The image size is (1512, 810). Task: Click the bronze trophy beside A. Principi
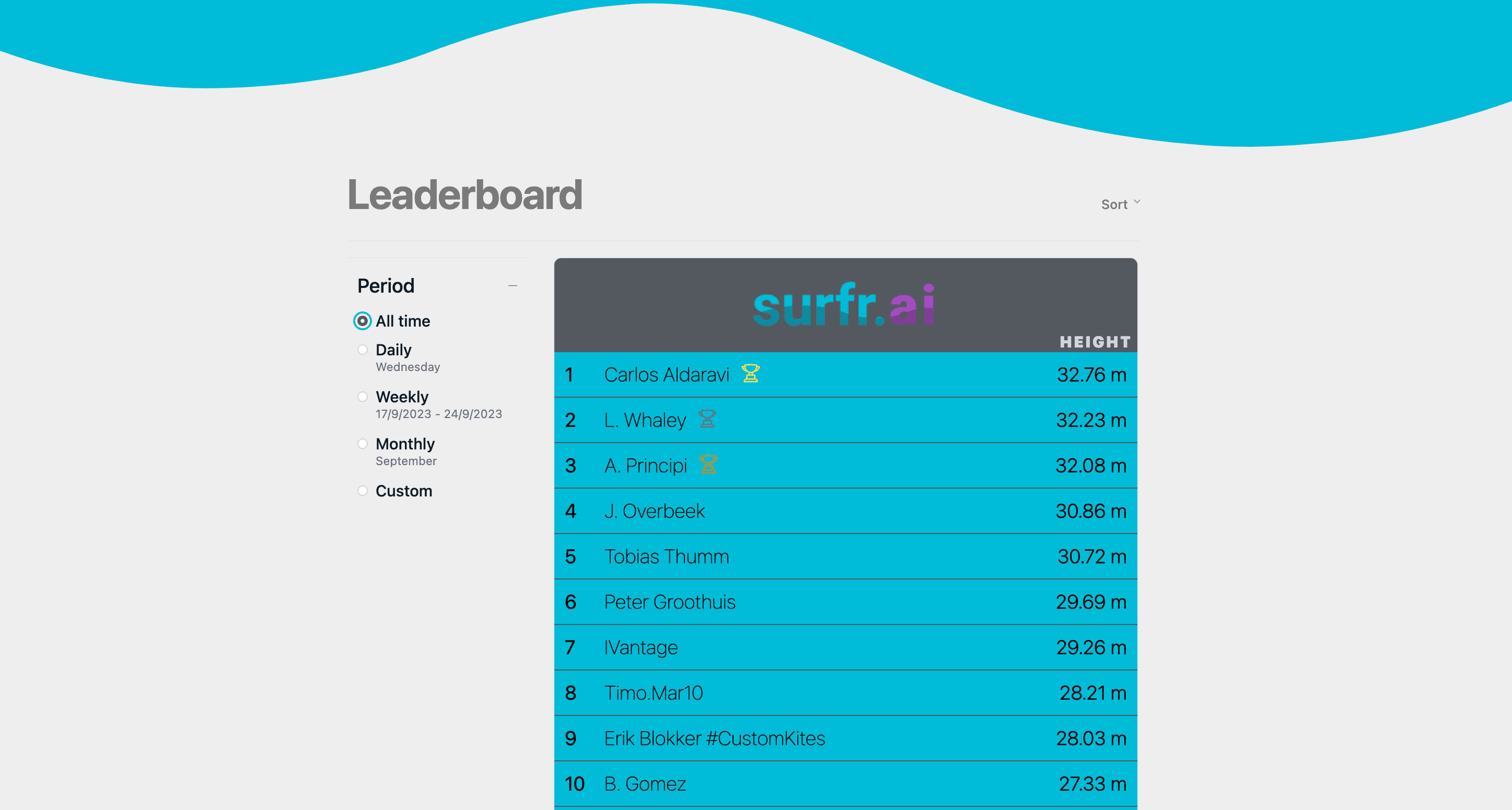click(708, 465)
